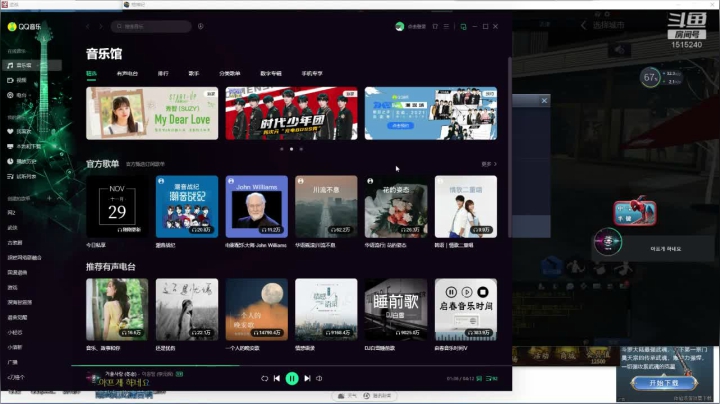Add a new playlist with plus icon
The height and width of the screenshot is (404, 720).
click(49, 198)
